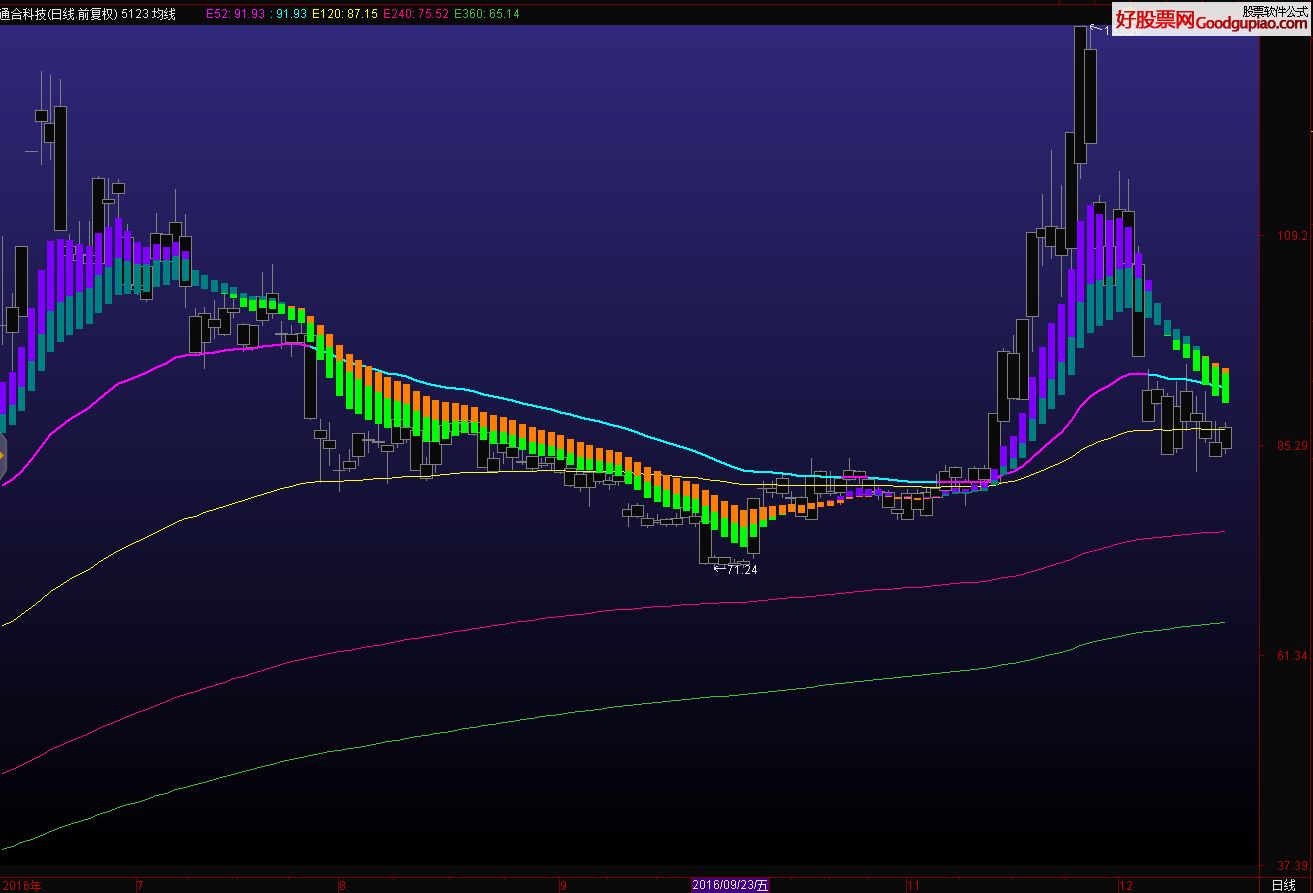Click the left-edge sidebar expand handle
This screenshot has height=893, width=1313.
point(3,456)
